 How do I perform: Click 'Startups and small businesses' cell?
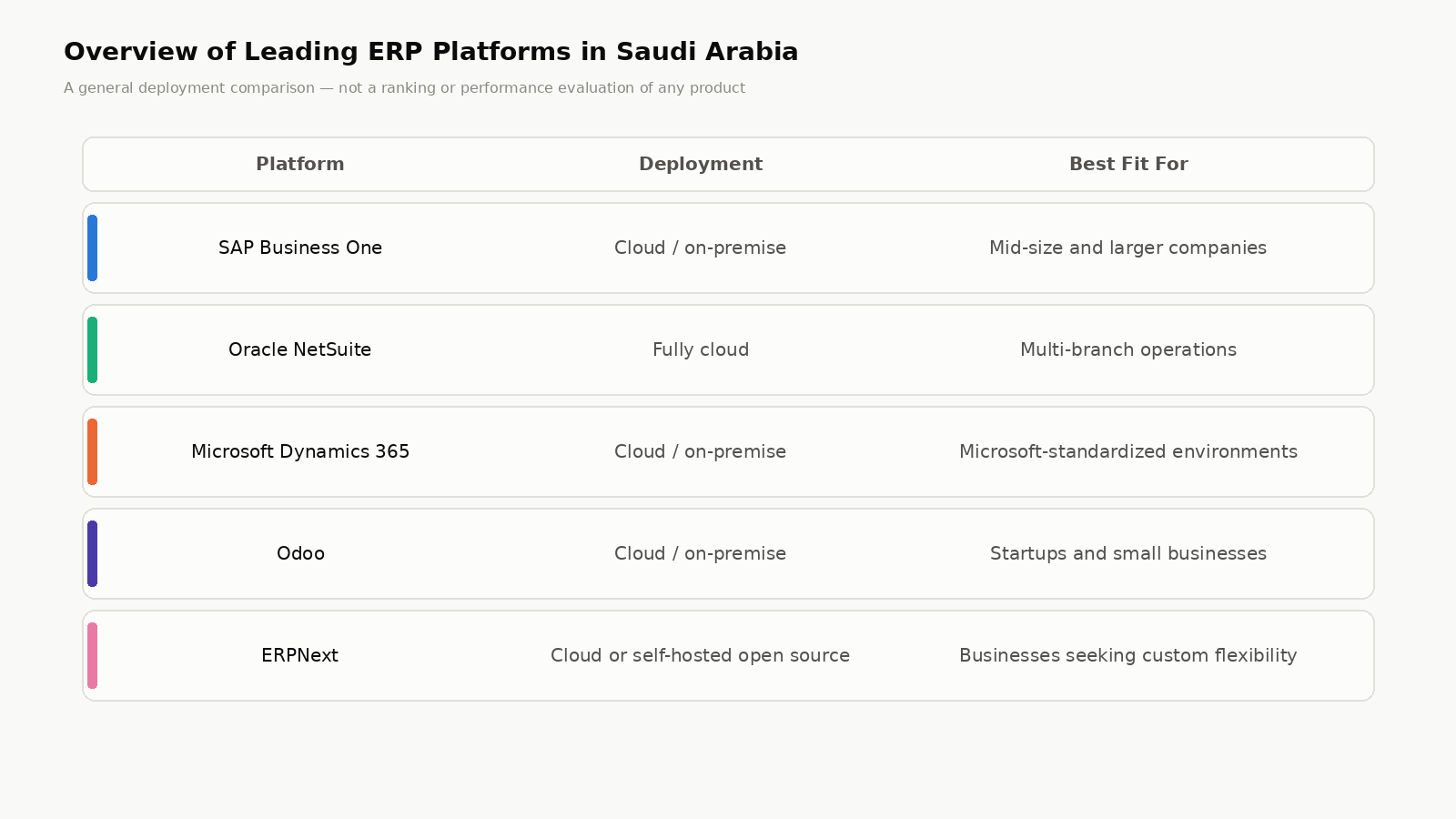click(1128, 553)
